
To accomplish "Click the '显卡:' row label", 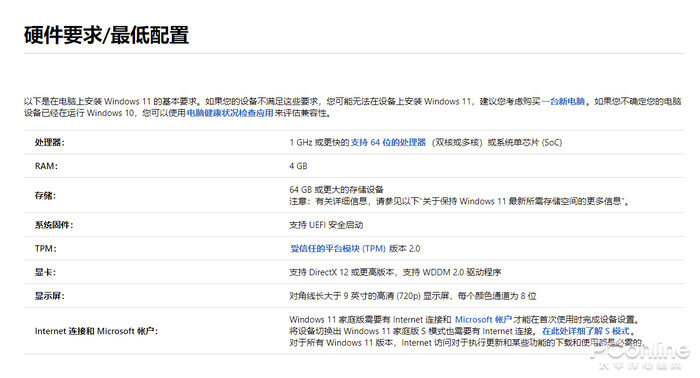I will pos(46,272).
